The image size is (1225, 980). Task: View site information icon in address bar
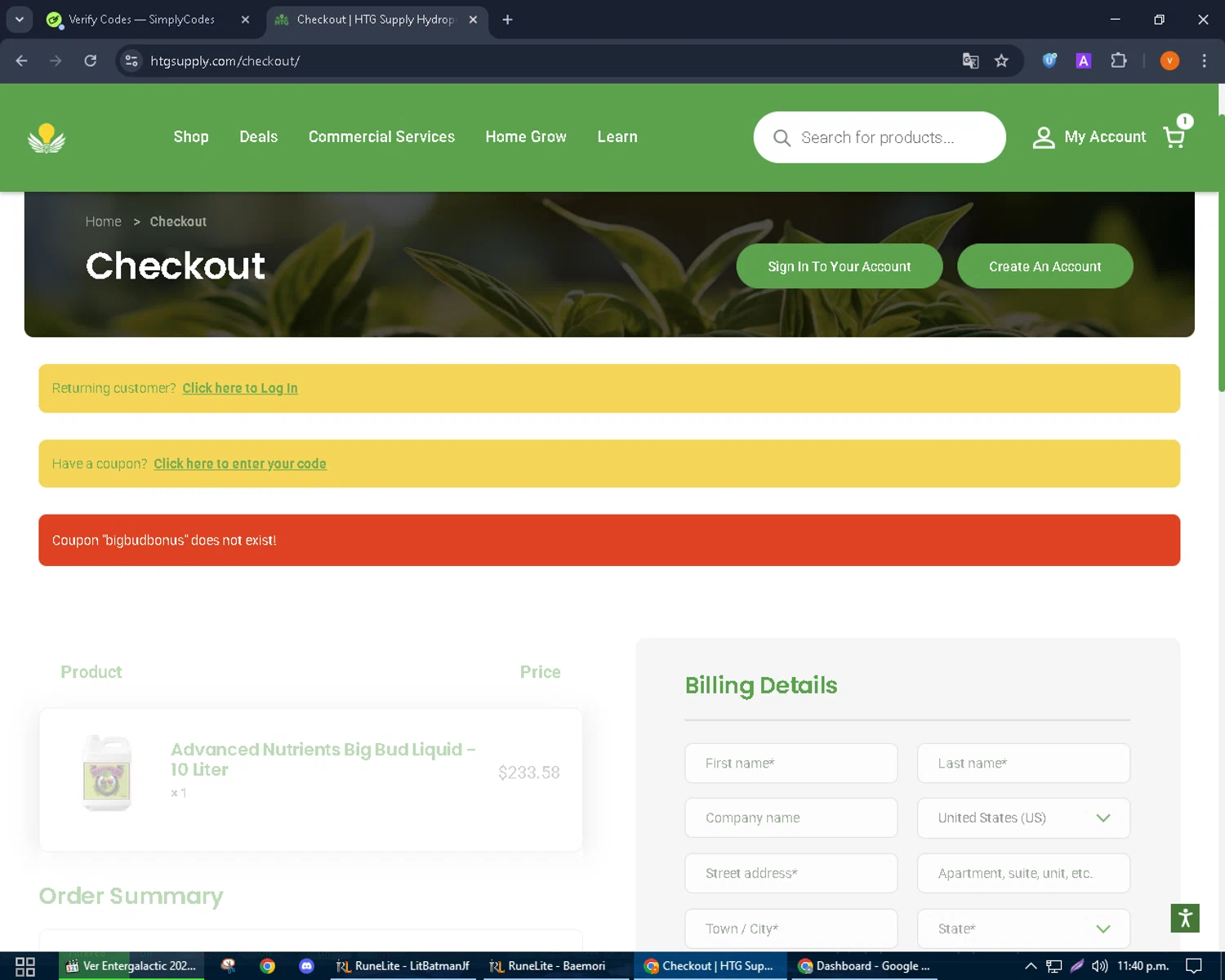(131, 60)
